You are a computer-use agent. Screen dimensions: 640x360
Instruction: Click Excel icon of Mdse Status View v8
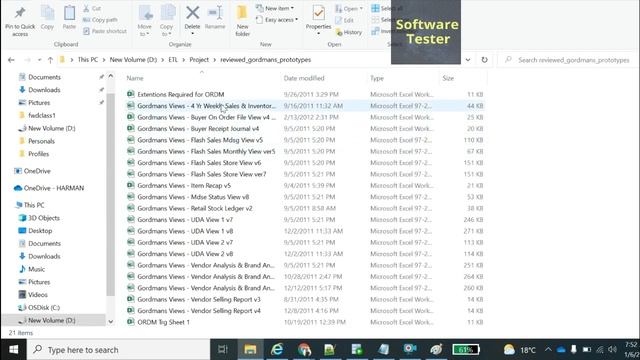pyautogui.click(x=131, y=196)
